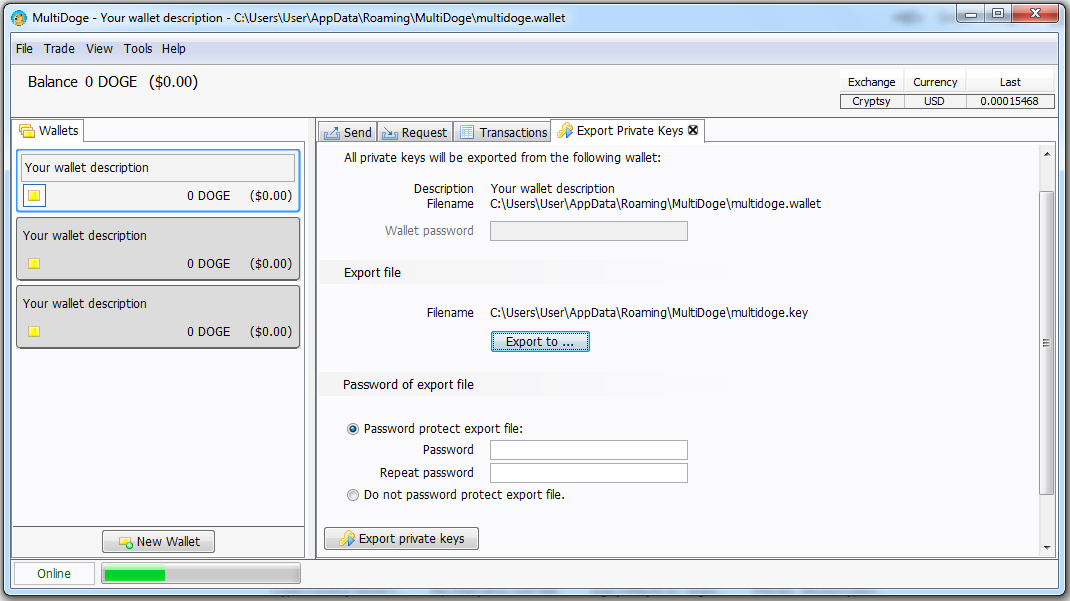1070x601 pixels.
Task: Click yellow icon in the second wallet card
Action: [x=33, y=263]
